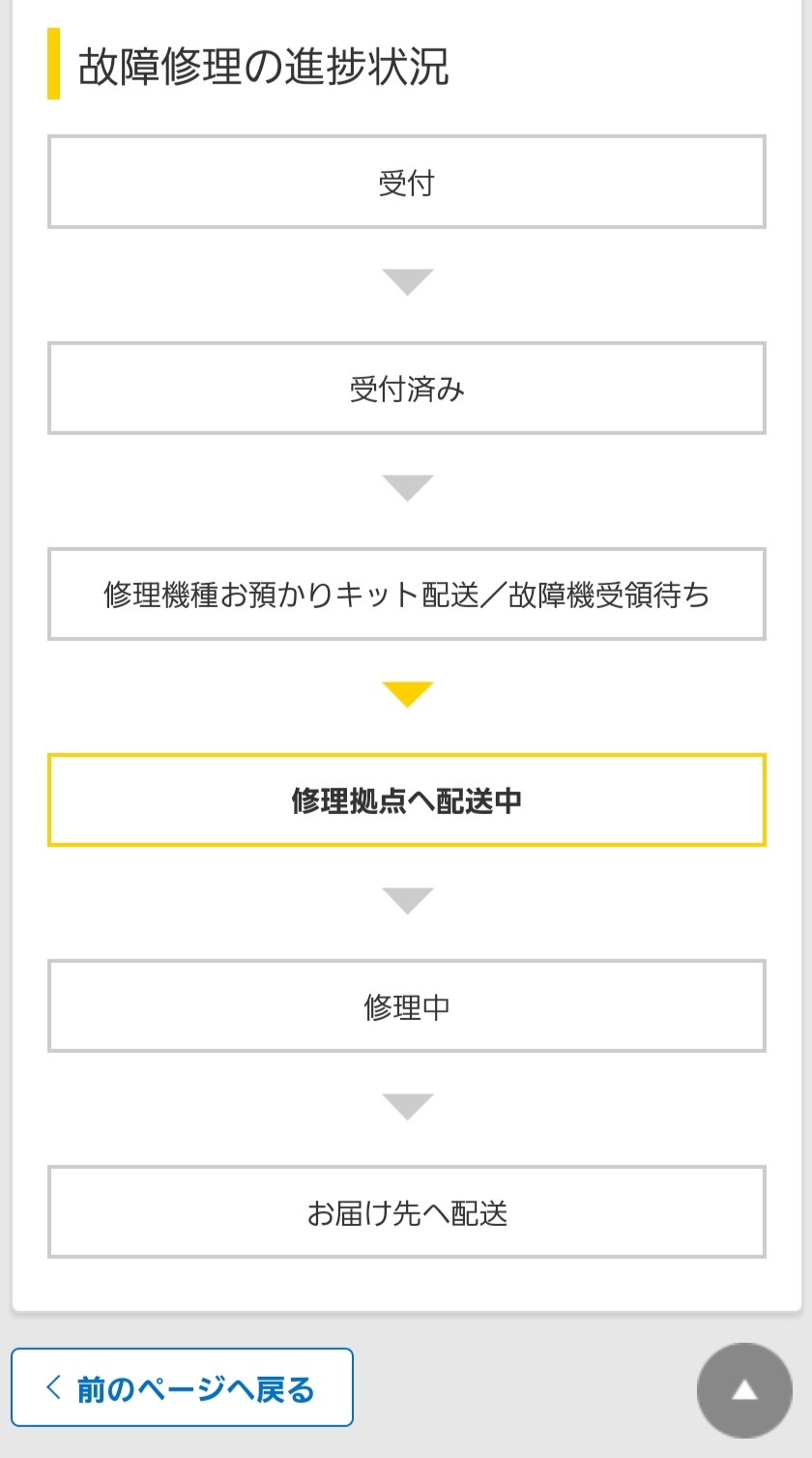This screenshot has height=1458, width=812.
Task: Click the left chevron in the back button
Action: click(54, 1388)
